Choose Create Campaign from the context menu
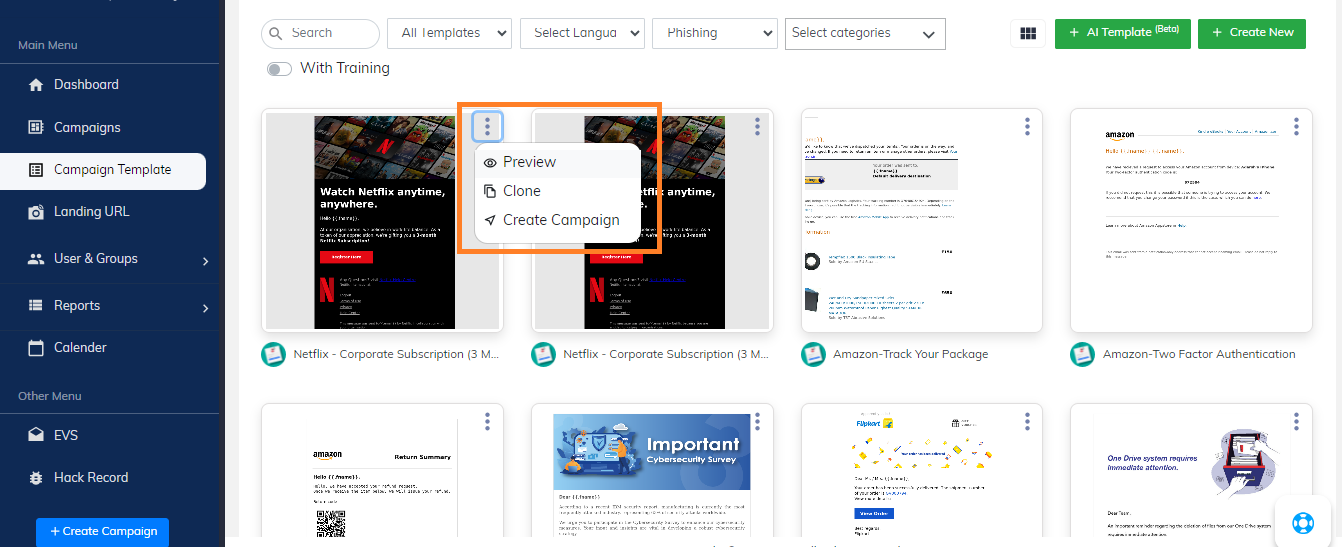1342x547 pixels. click(x=557, y=220)
